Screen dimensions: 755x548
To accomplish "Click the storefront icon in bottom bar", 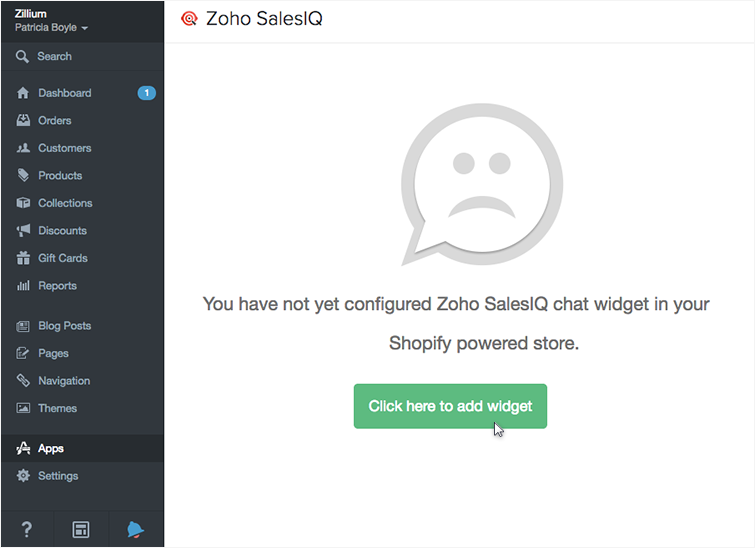I will (81, 530).
